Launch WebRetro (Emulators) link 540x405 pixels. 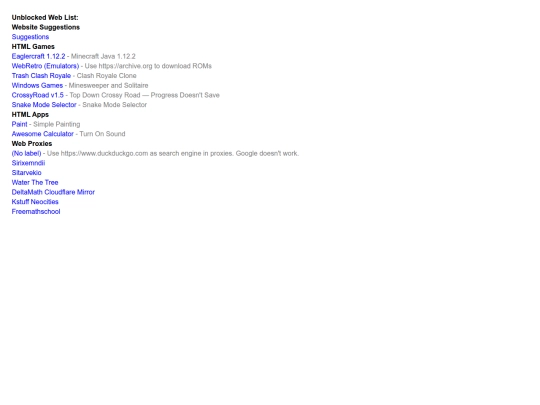(45, 66)
